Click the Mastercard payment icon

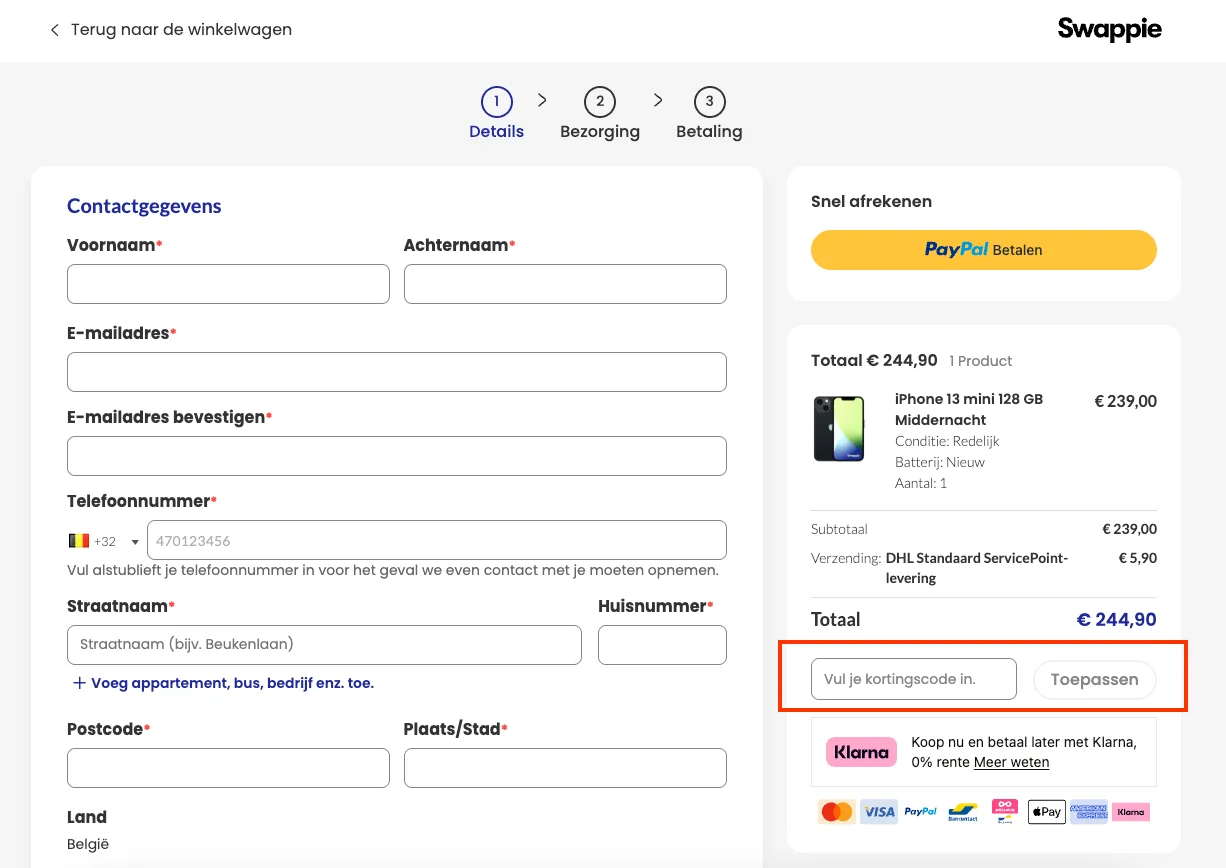point(836,812)
